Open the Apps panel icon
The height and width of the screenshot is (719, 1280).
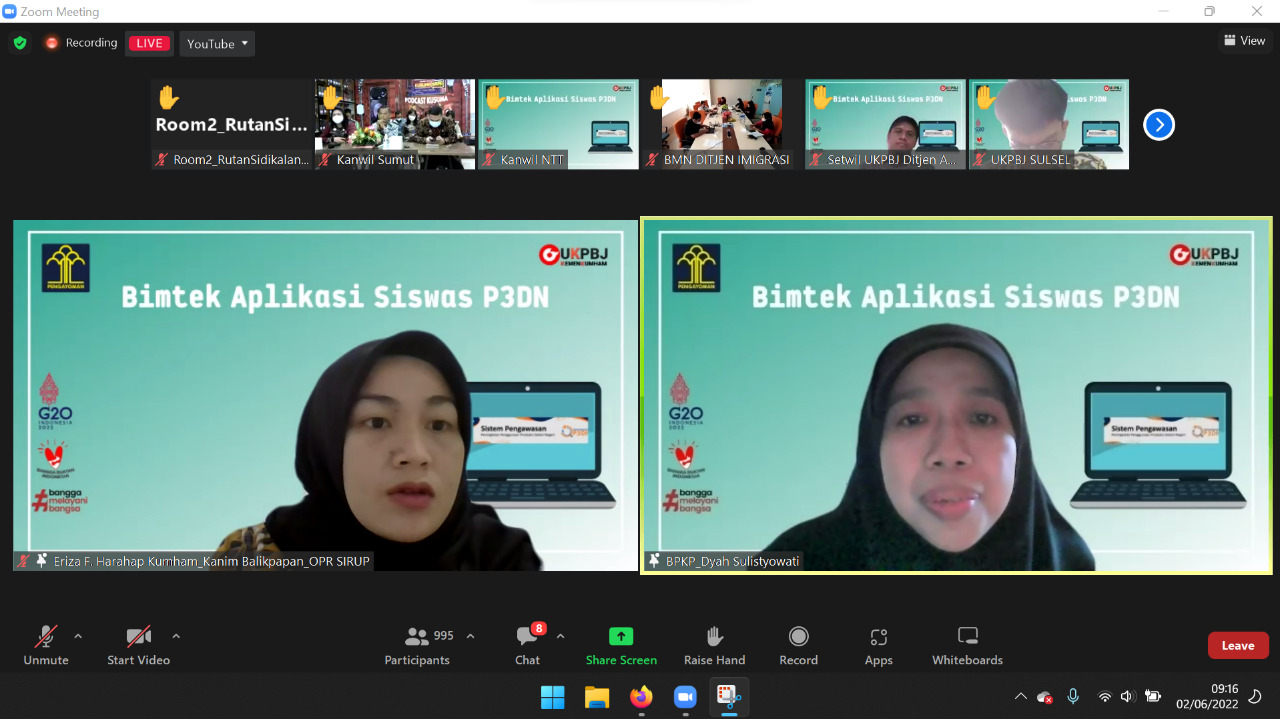click(878, 637)
